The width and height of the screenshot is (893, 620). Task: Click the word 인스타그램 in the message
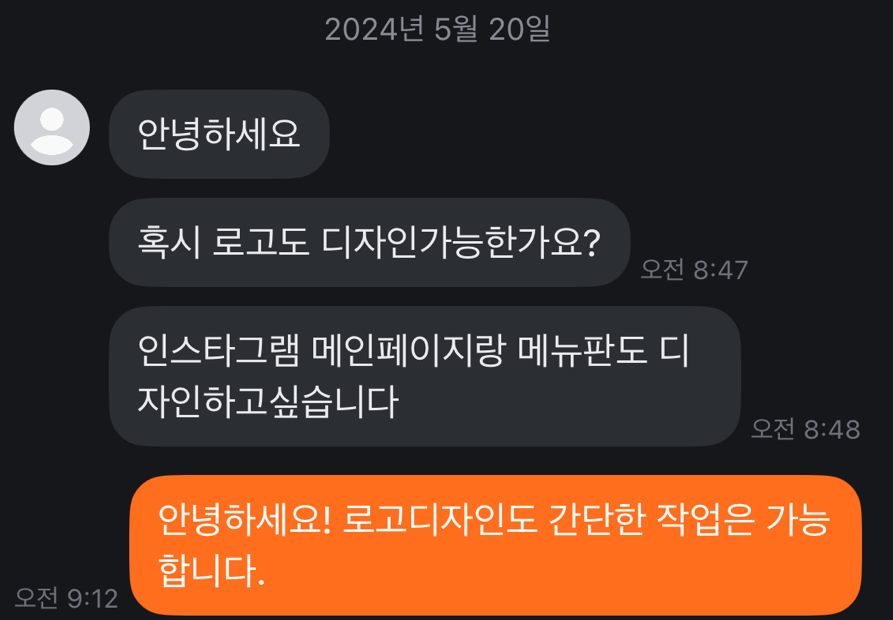(218, 350)
